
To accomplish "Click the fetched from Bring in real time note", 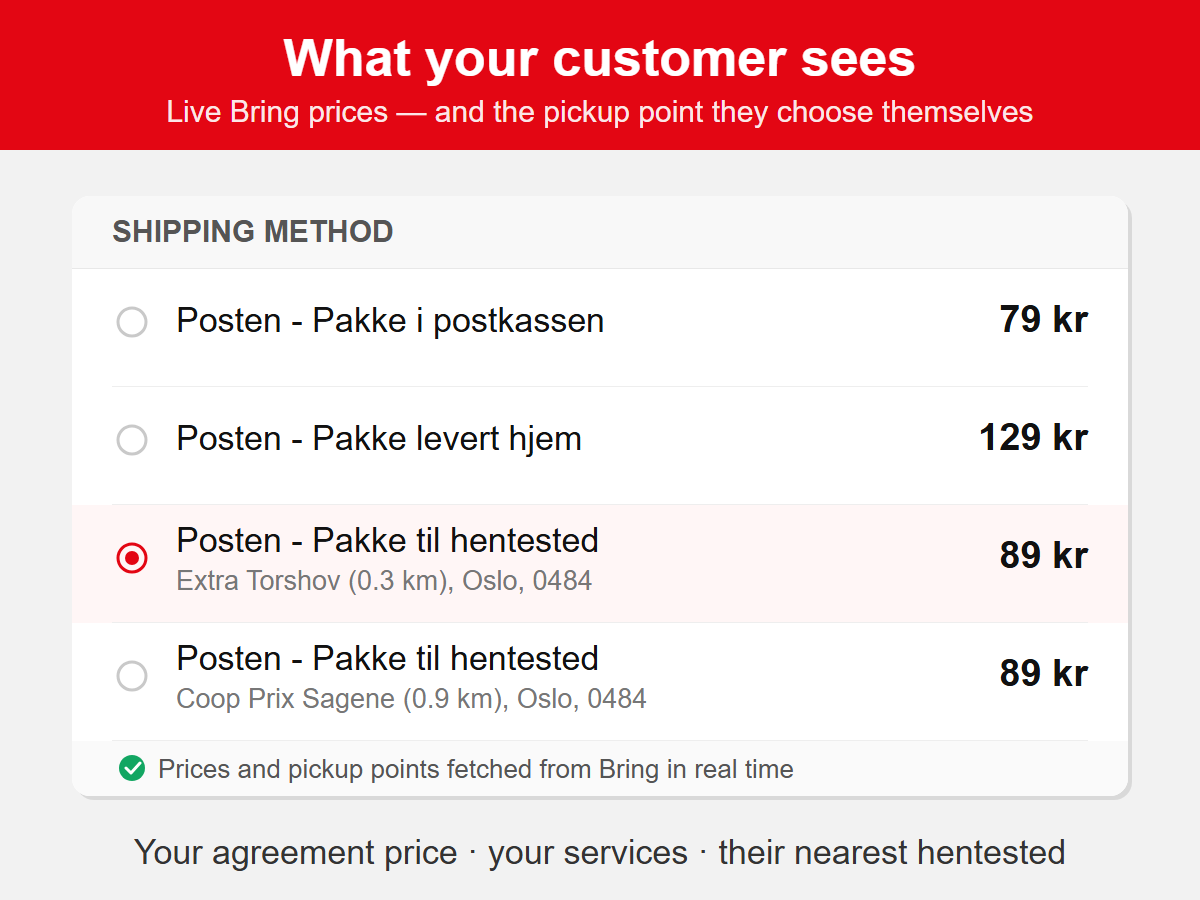I will (476, 769).
